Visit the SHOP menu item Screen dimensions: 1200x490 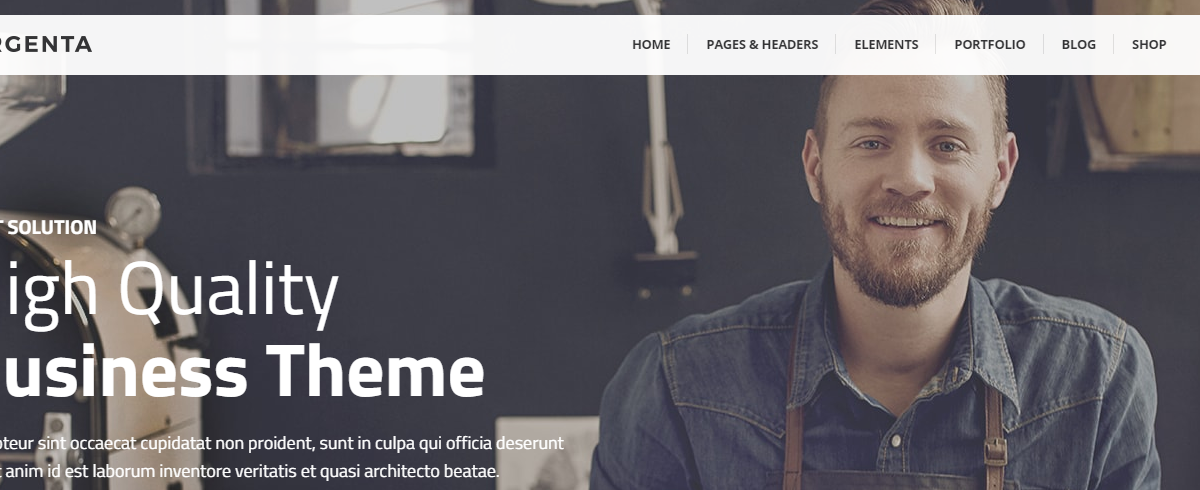click(x=1149, y=45)
